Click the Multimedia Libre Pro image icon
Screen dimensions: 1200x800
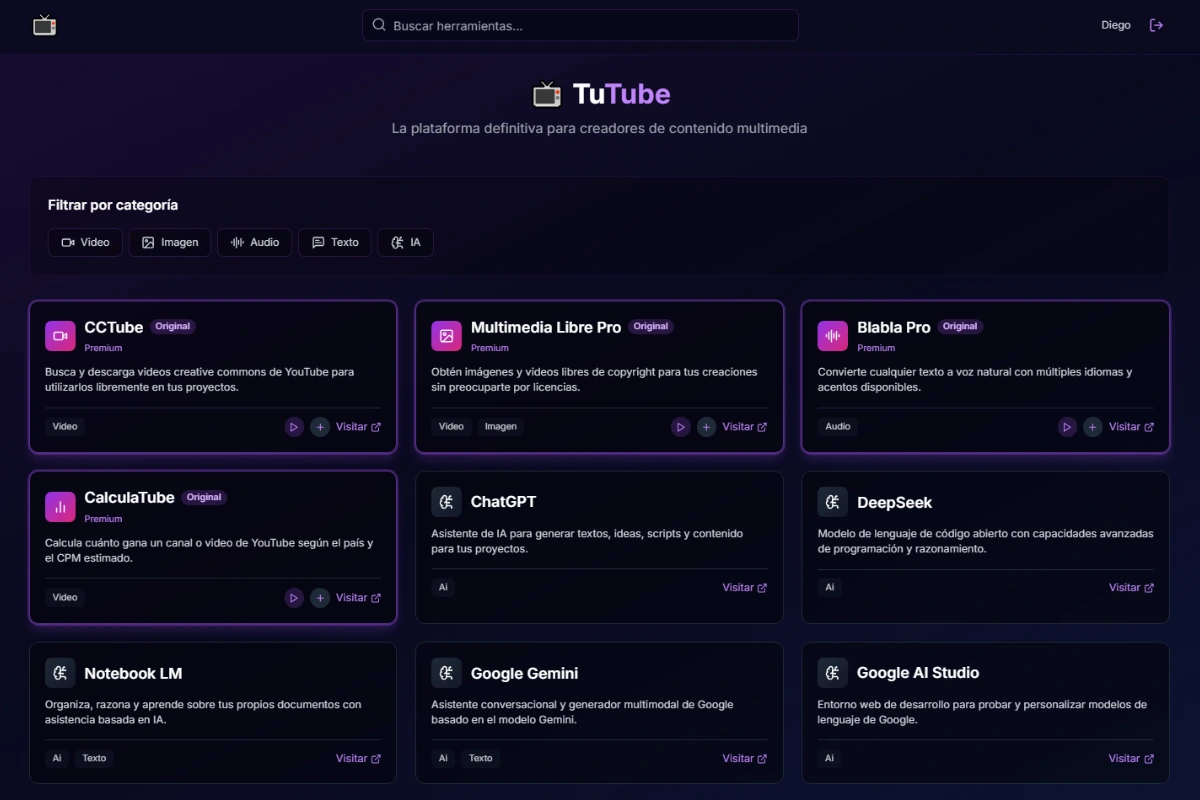click(x=446, y=336)
